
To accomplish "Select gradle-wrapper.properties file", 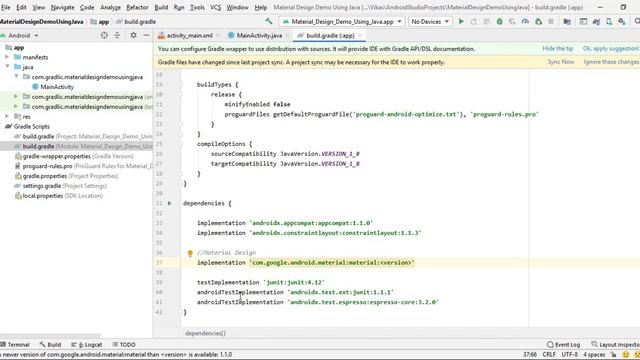I will coord(73,156).
